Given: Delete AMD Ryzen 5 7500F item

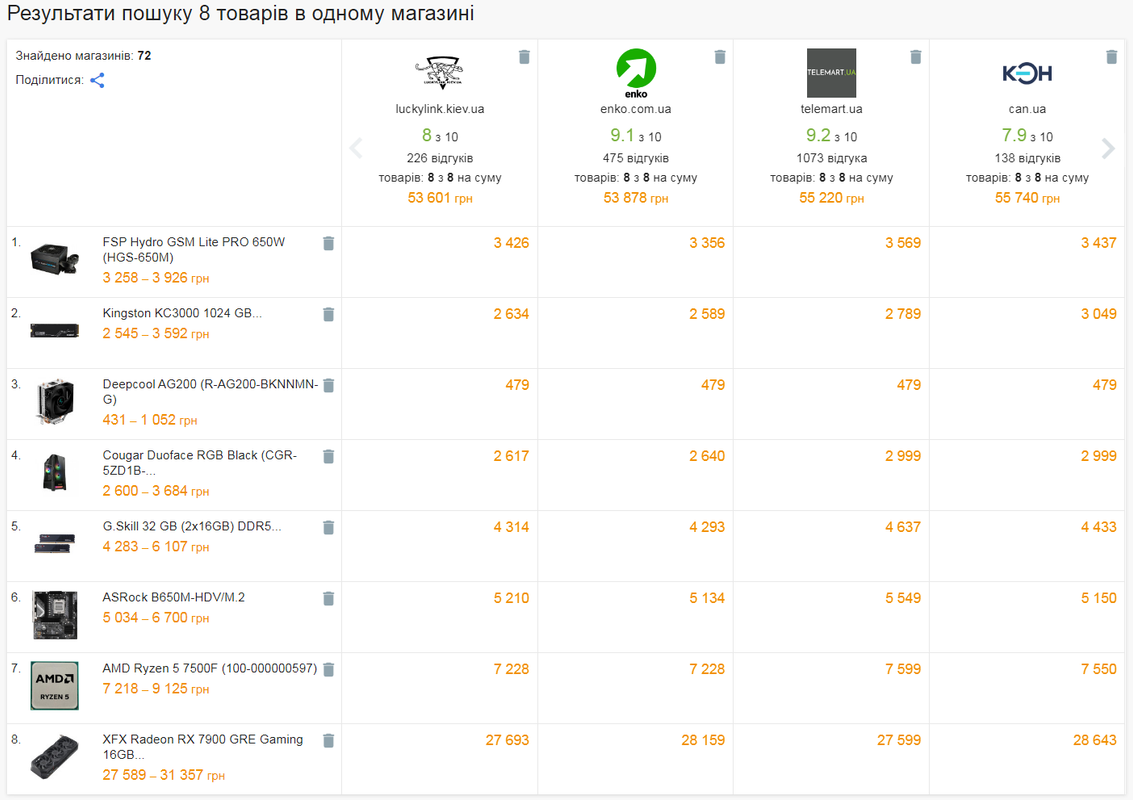Looking at the screenshot, I should click(x=328, y=670).
